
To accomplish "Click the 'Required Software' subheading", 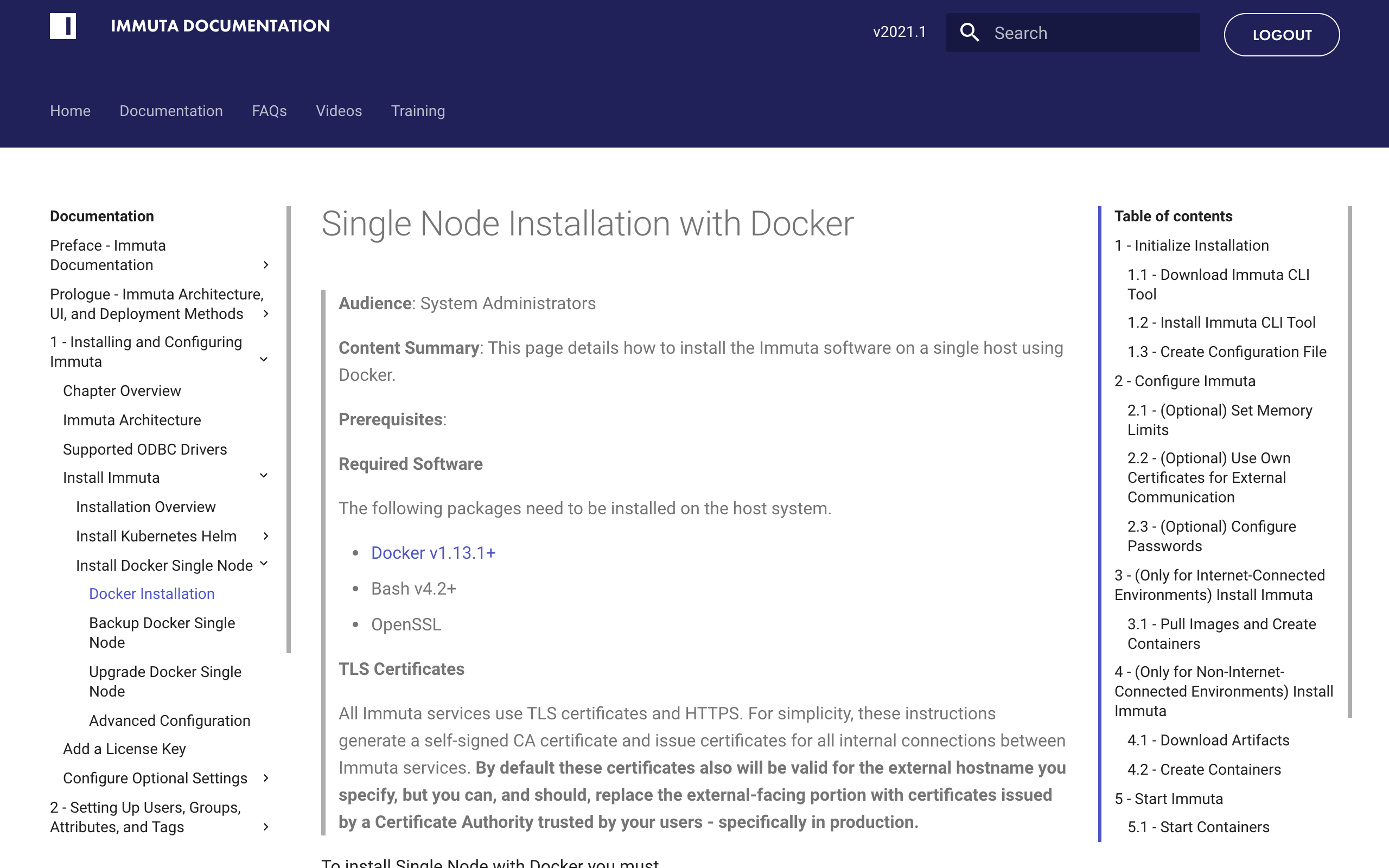I will 410,464.
